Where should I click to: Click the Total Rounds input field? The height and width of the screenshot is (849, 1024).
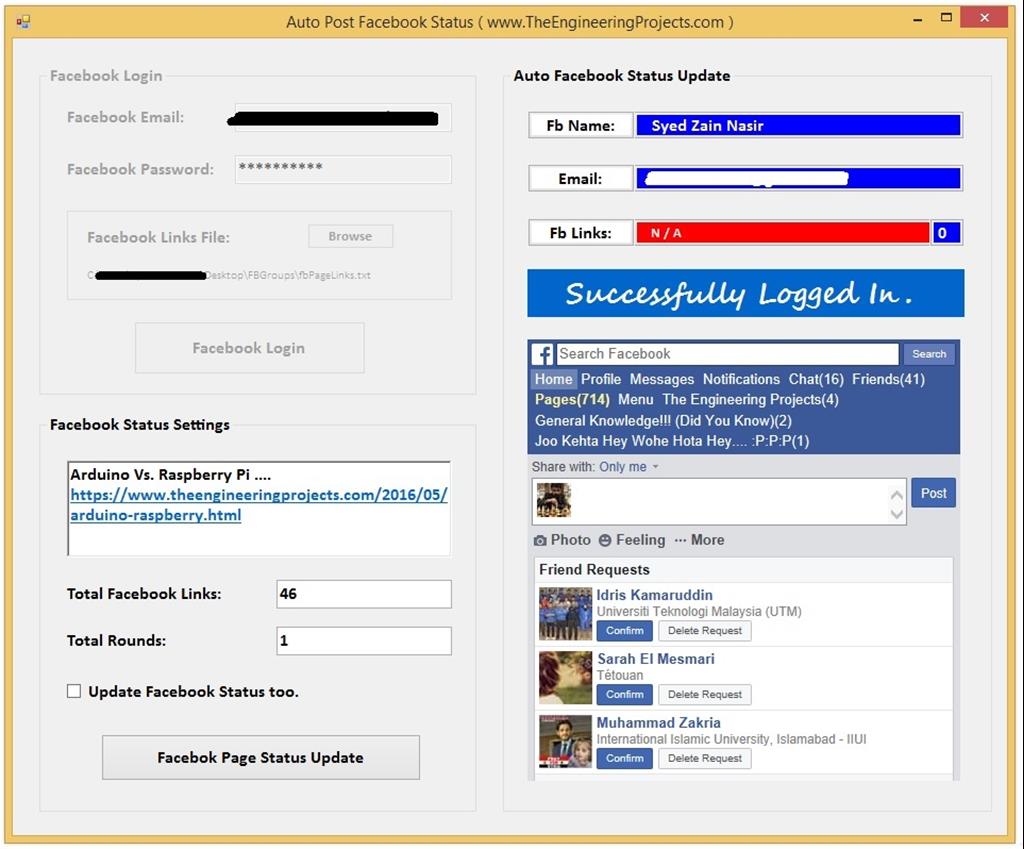pyautogui.click(x=363, y=641)
